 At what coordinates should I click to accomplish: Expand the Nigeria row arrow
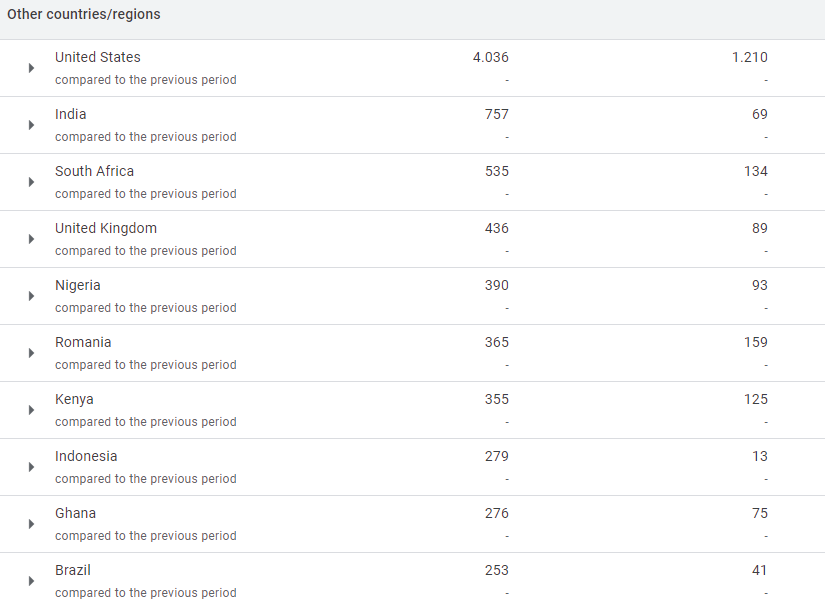pyautogui.click(x=31, y=296)
